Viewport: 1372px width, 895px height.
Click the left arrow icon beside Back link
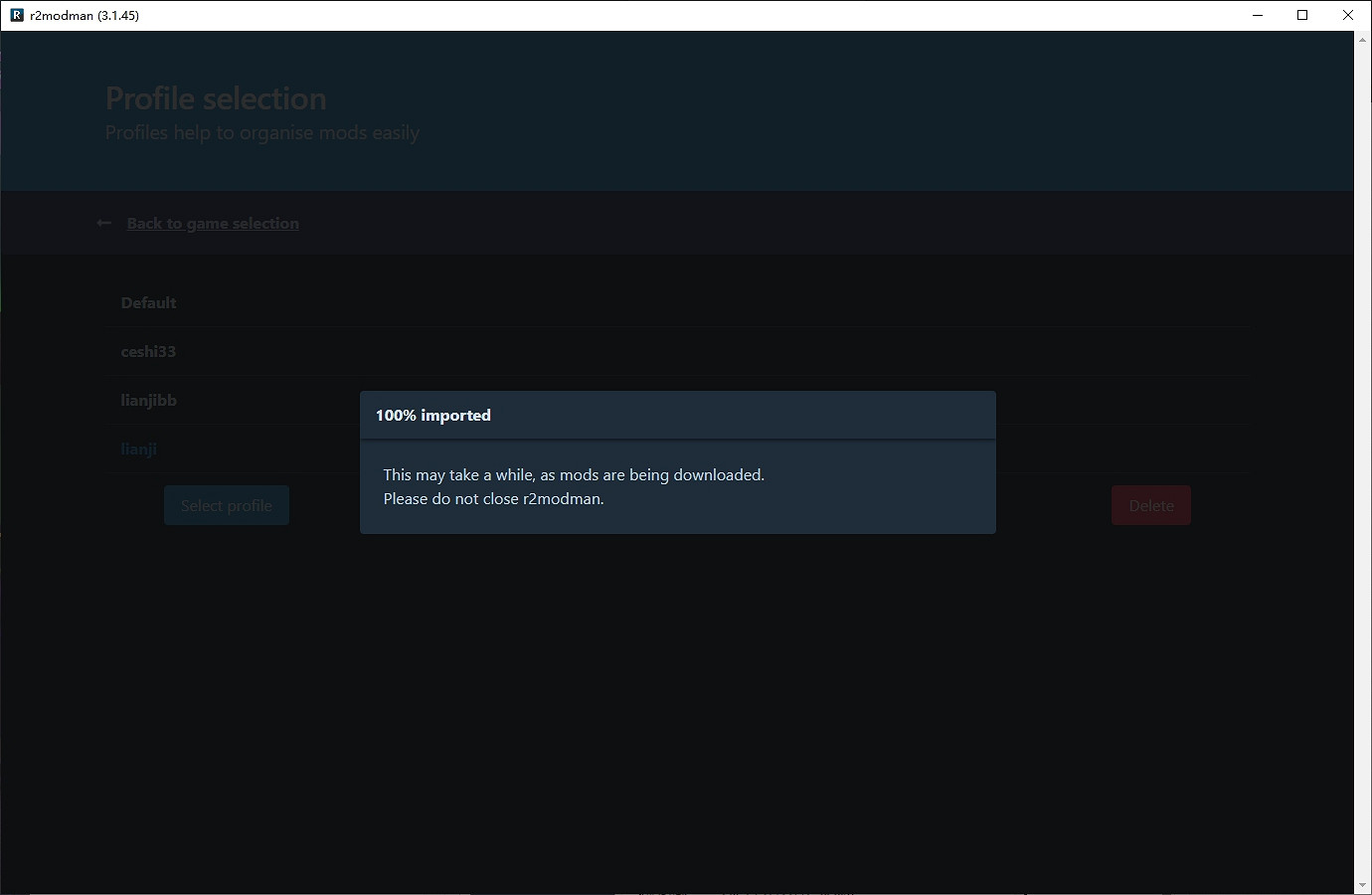pyautogui.click(x=103, y=224)
